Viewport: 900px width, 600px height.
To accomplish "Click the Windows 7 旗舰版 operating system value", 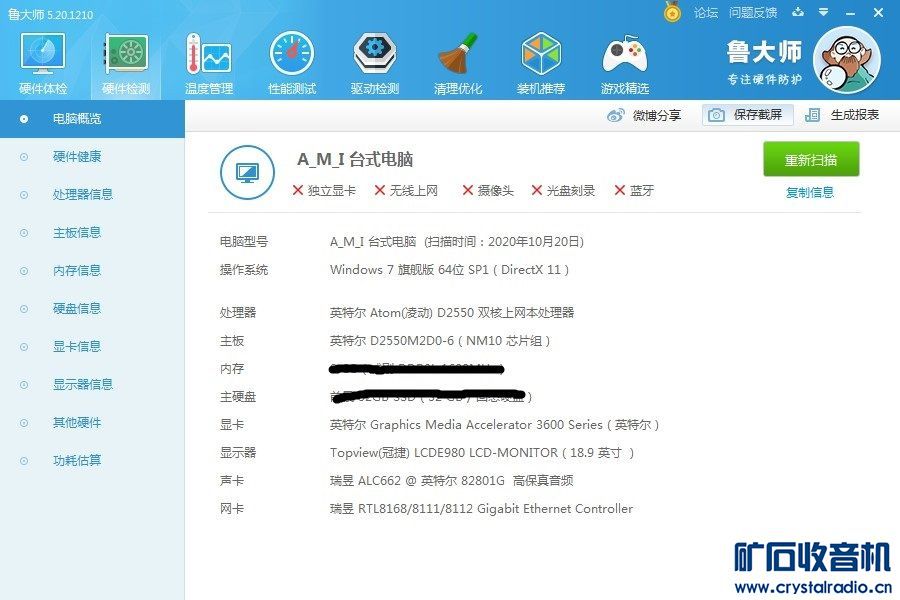I will click(449, 270).
